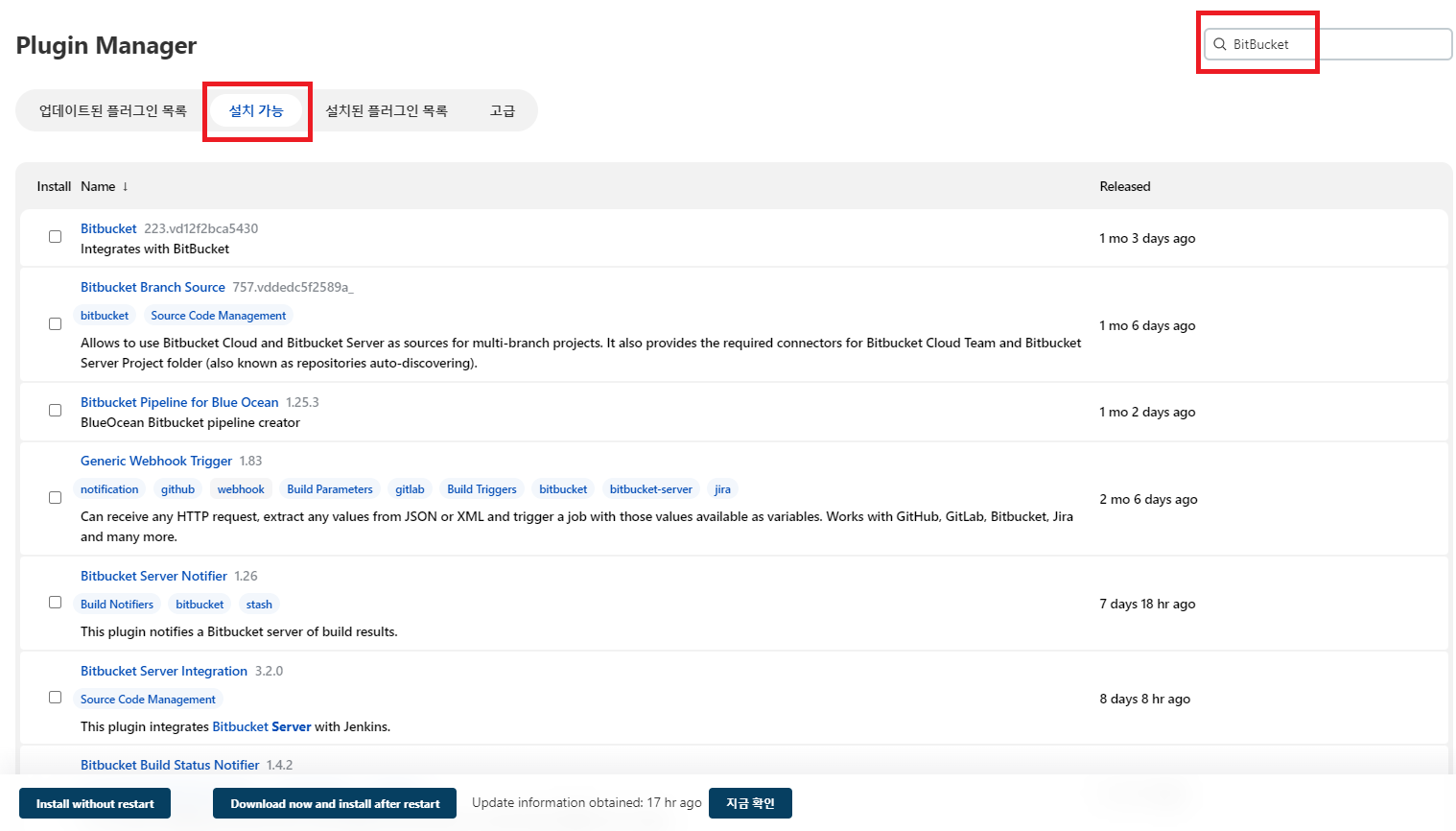Click the stash tag
Image resolution: width=1456 pixels, height=831 pixels.
click(259, 605)
